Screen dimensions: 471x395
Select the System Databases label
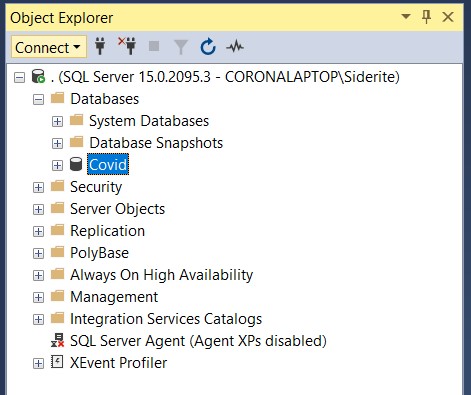[149, 121]
